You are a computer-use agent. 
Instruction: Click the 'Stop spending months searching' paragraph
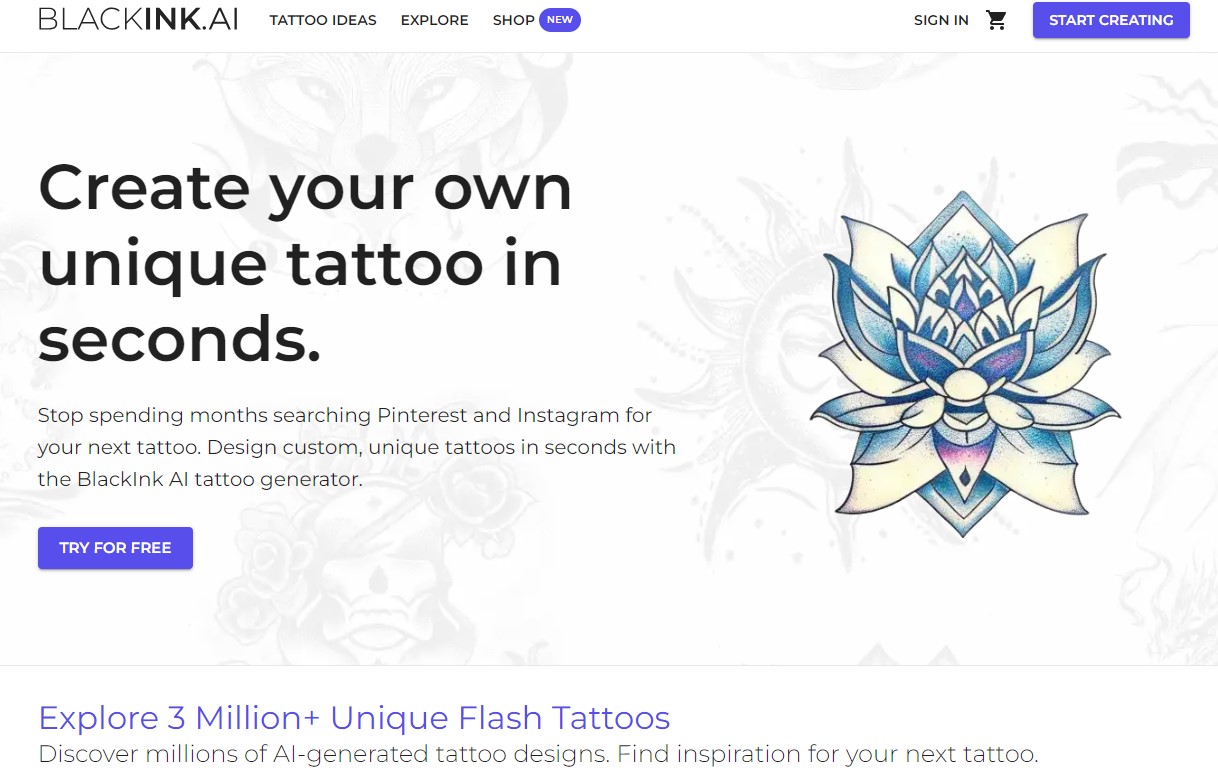pos(357,447)
